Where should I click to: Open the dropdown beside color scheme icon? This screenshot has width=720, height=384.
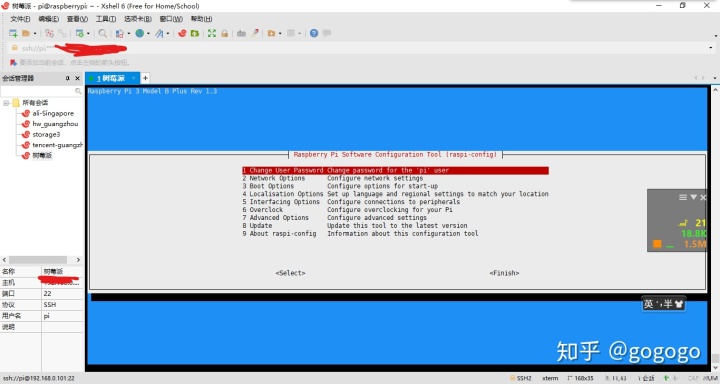point(129,34)
